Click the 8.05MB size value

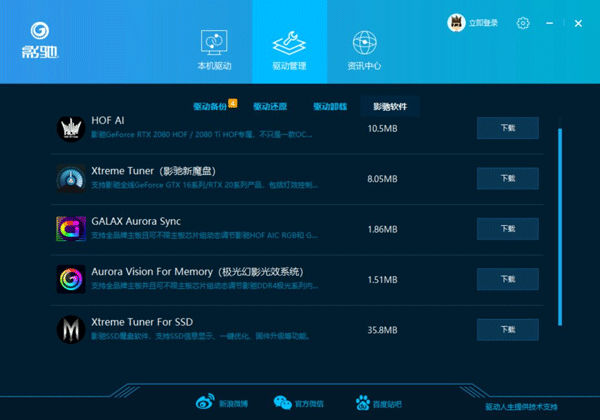382,179
